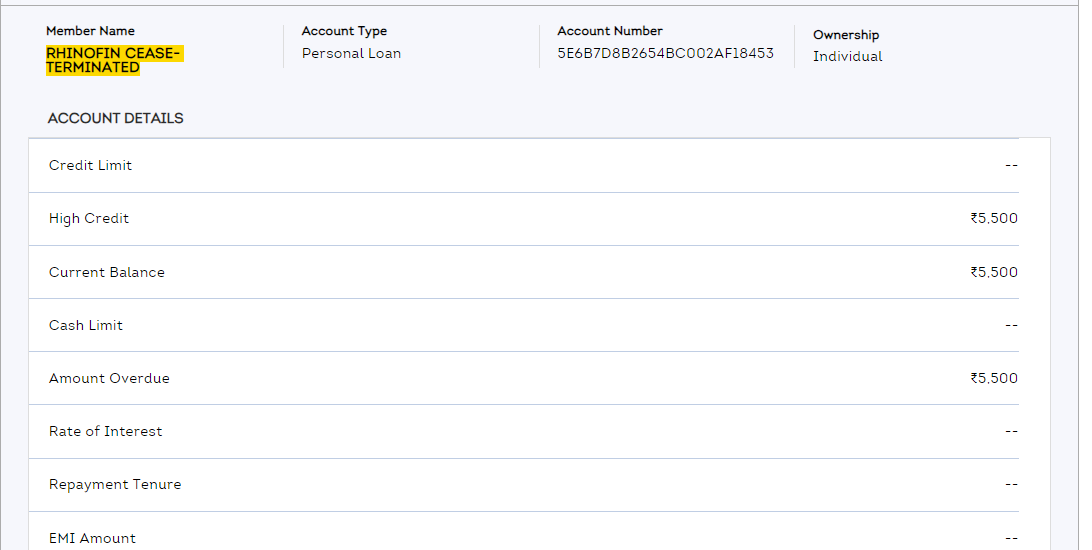Viewport: 1092px width, 550px height.
Task: Click the Member Name label
Action: pos(90,31)
